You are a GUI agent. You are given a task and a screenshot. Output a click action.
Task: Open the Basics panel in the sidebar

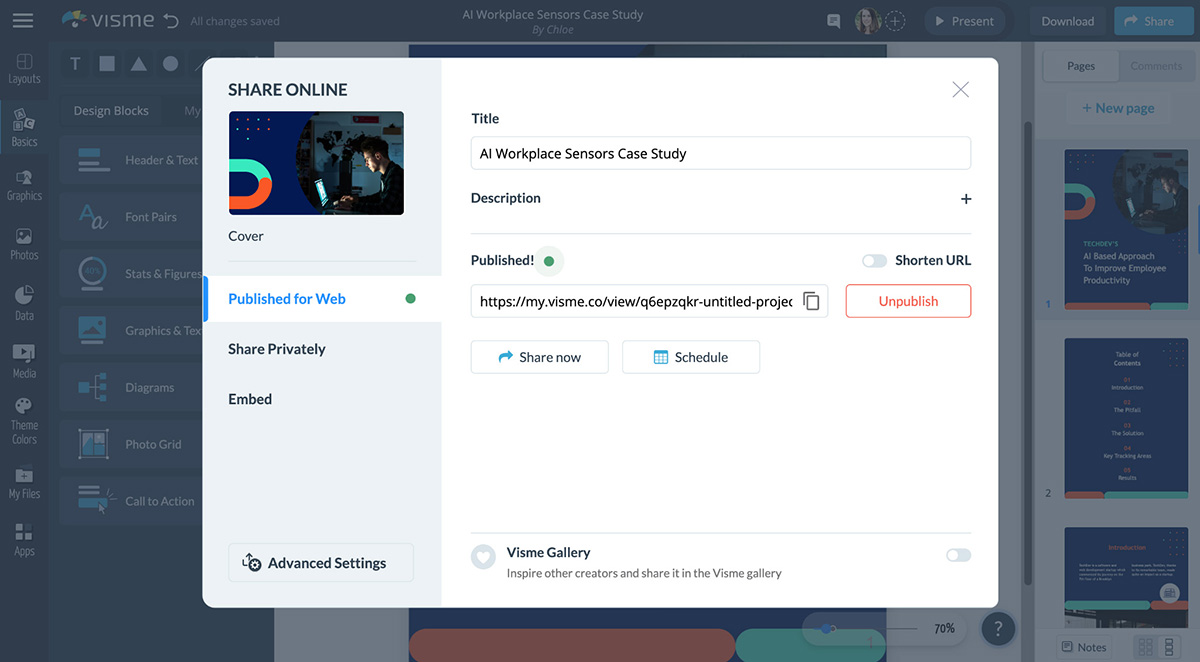click(x=24, y=123)
